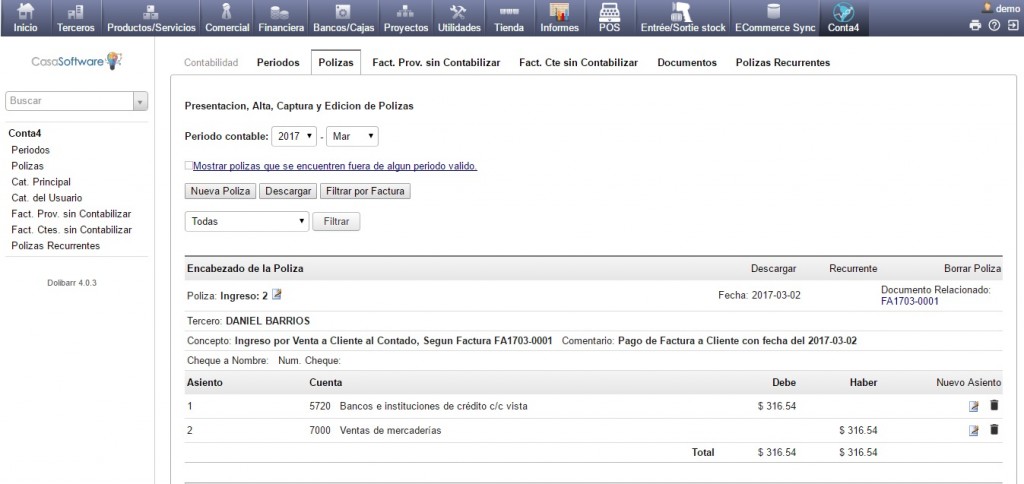This screenshot has height=484, width=1024.
Task: Click the Nueva Poliza button
Action: tap(221, 191)
